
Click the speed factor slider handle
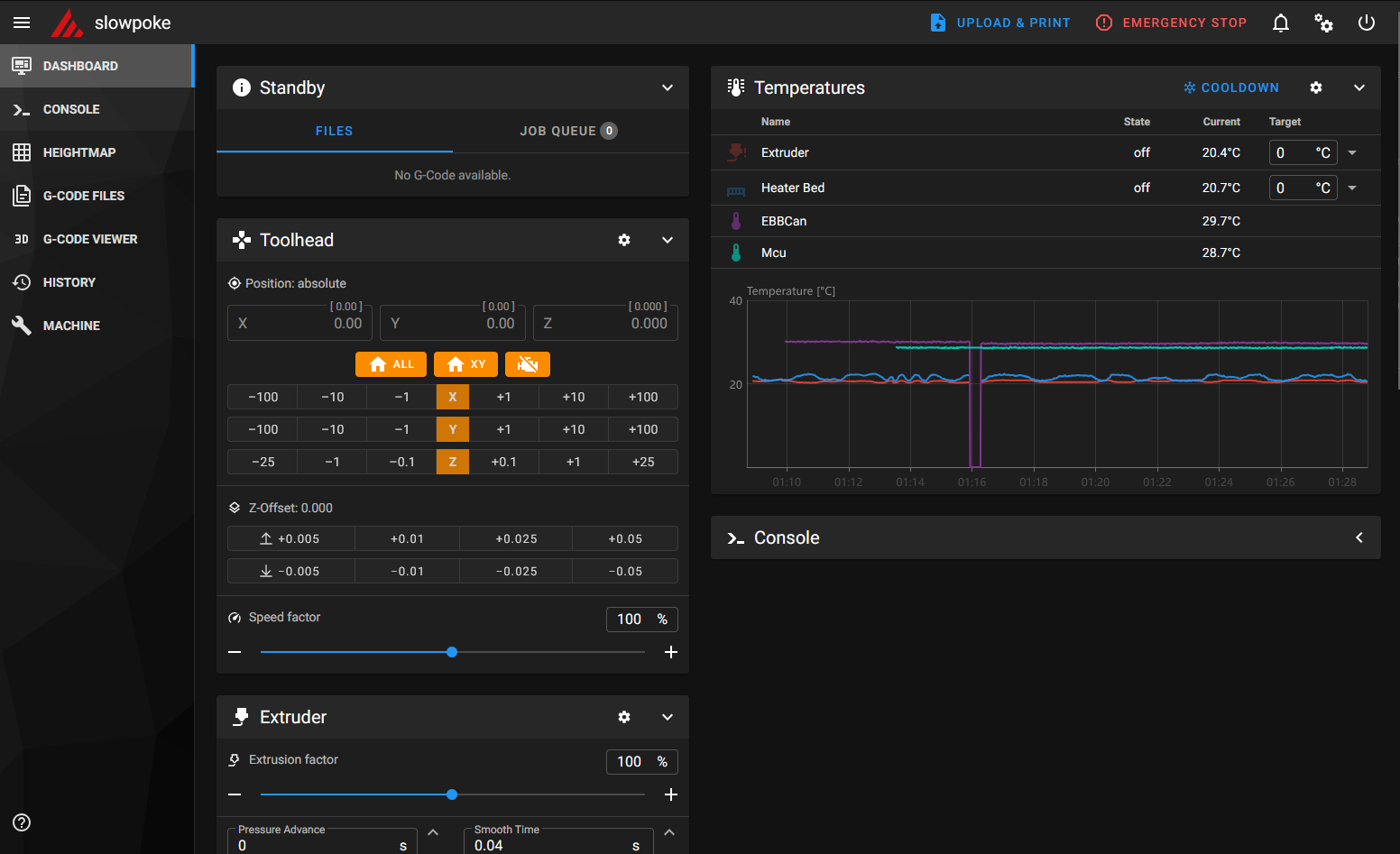(x=452, y=652)
